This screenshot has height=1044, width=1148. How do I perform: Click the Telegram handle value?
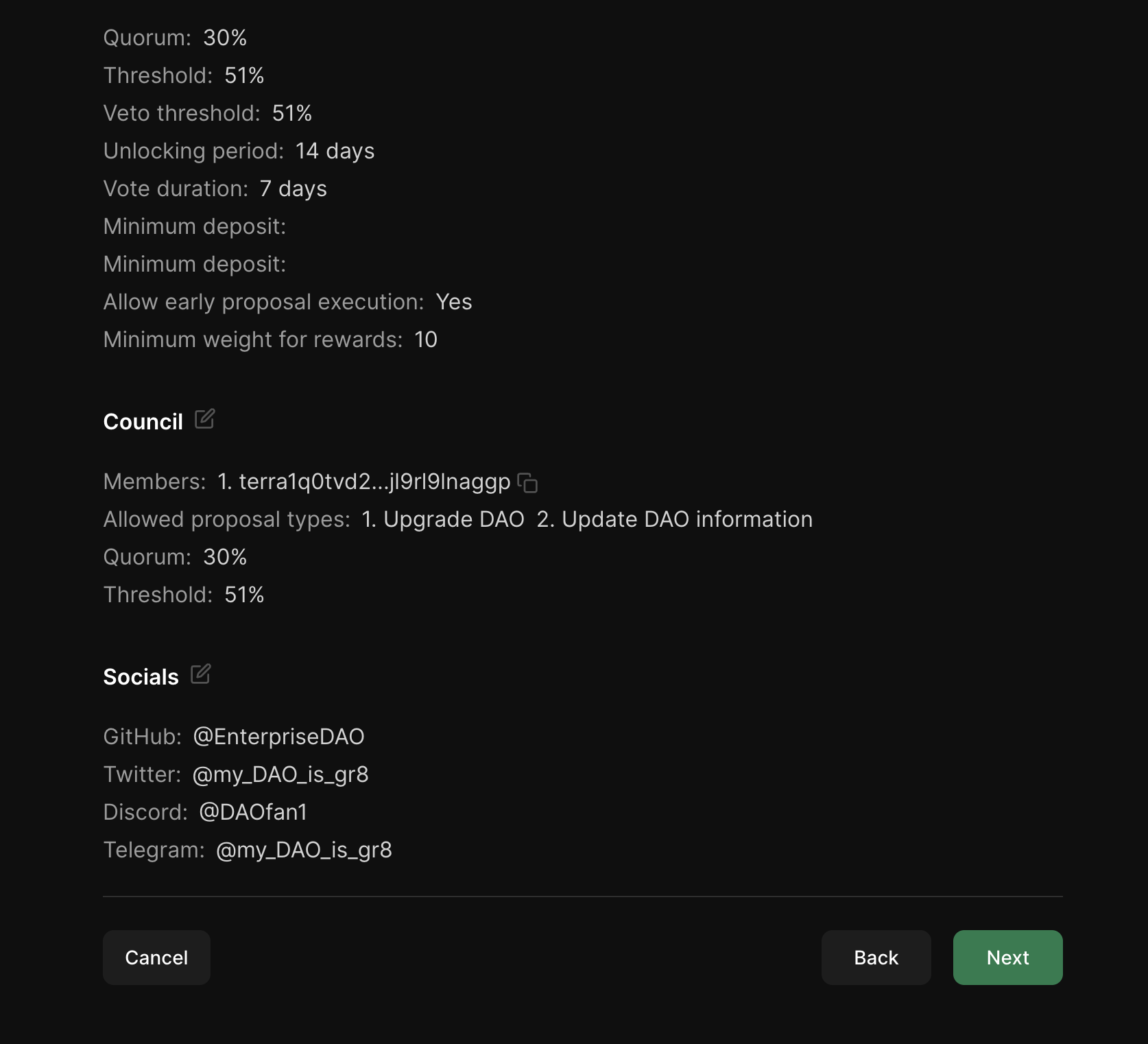304,850
